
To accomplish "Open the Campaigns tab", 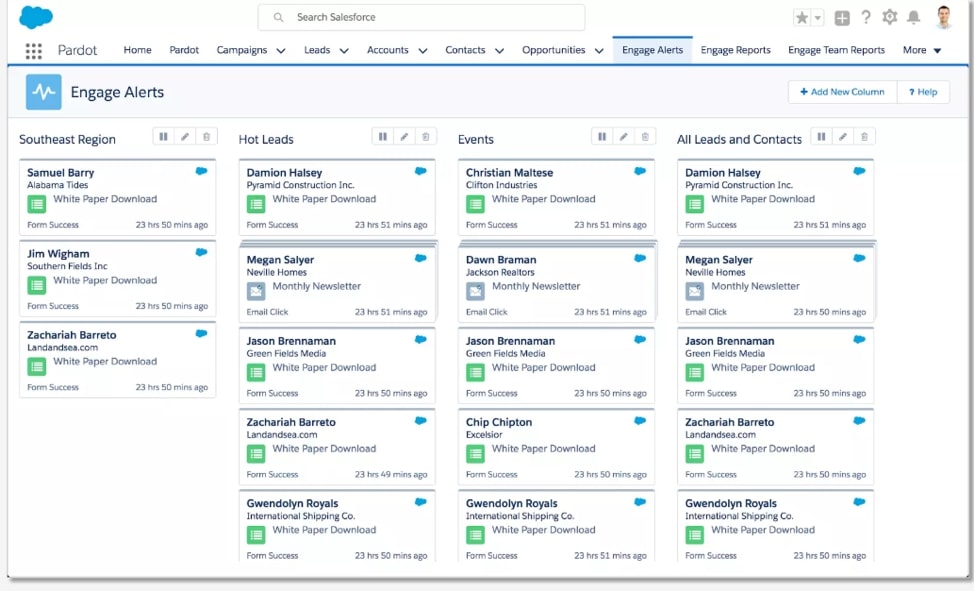I will point(242,50).
